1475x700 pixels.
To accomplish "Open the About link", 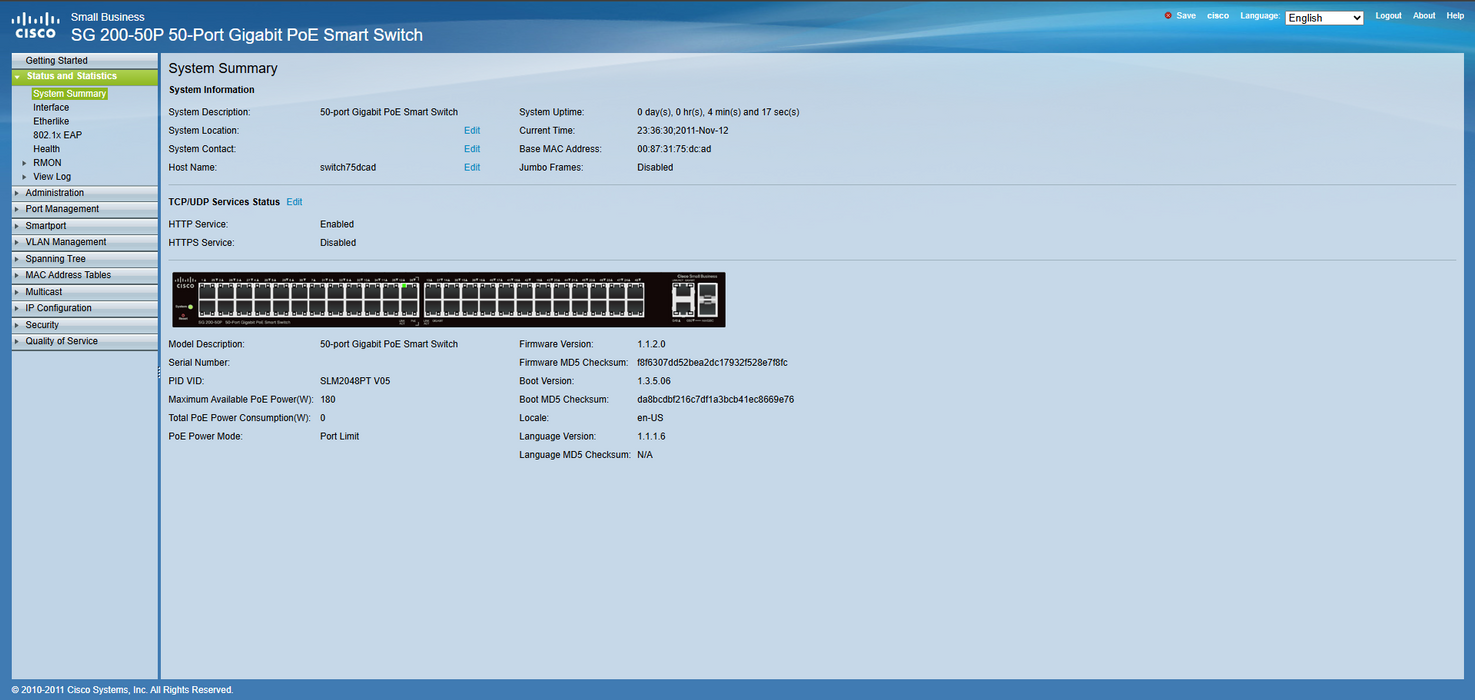I will point(1424,16).
